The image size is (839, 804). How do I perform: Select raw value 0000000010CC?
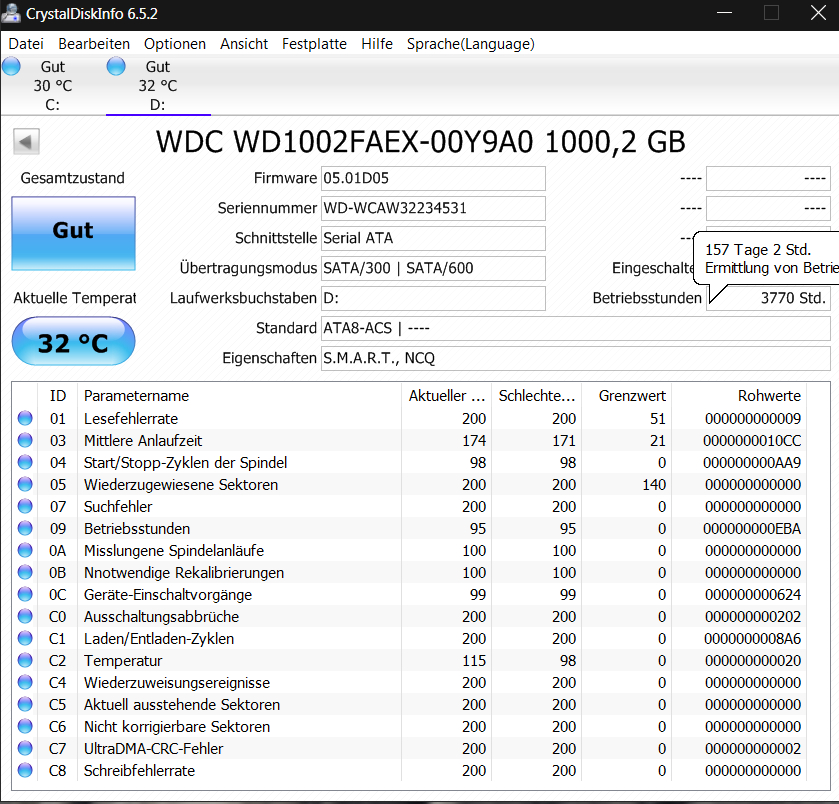point(752,441)
